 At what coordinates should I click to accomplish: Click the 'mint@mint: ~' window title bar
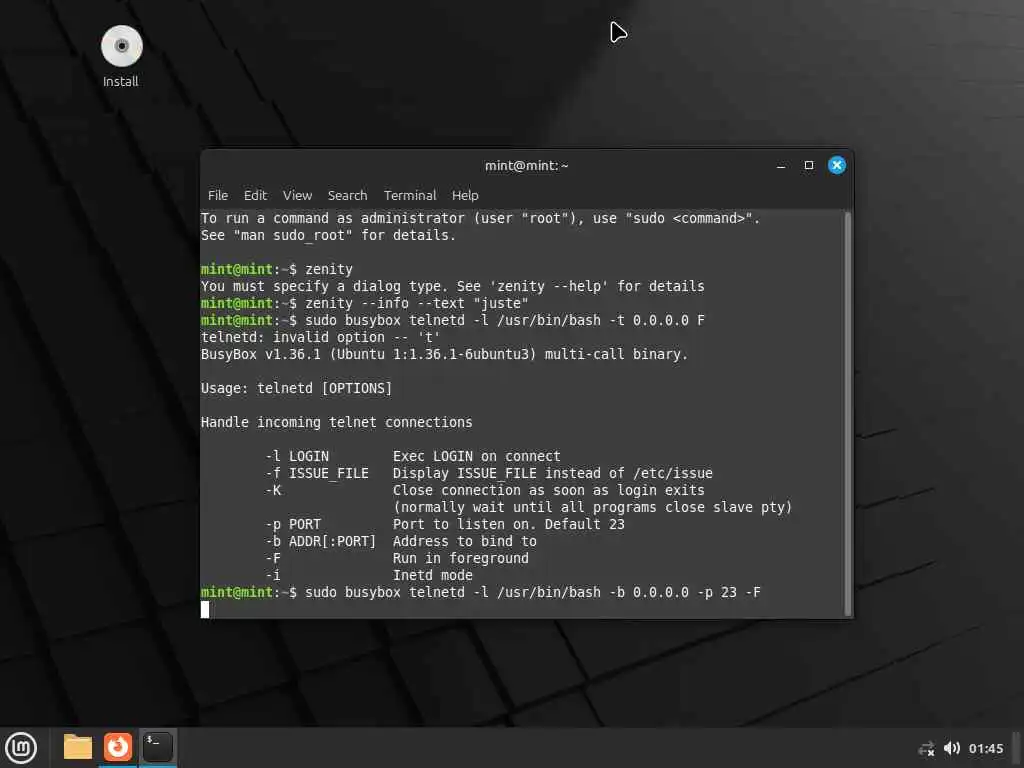pyautogui.click(x=526, y=166)
